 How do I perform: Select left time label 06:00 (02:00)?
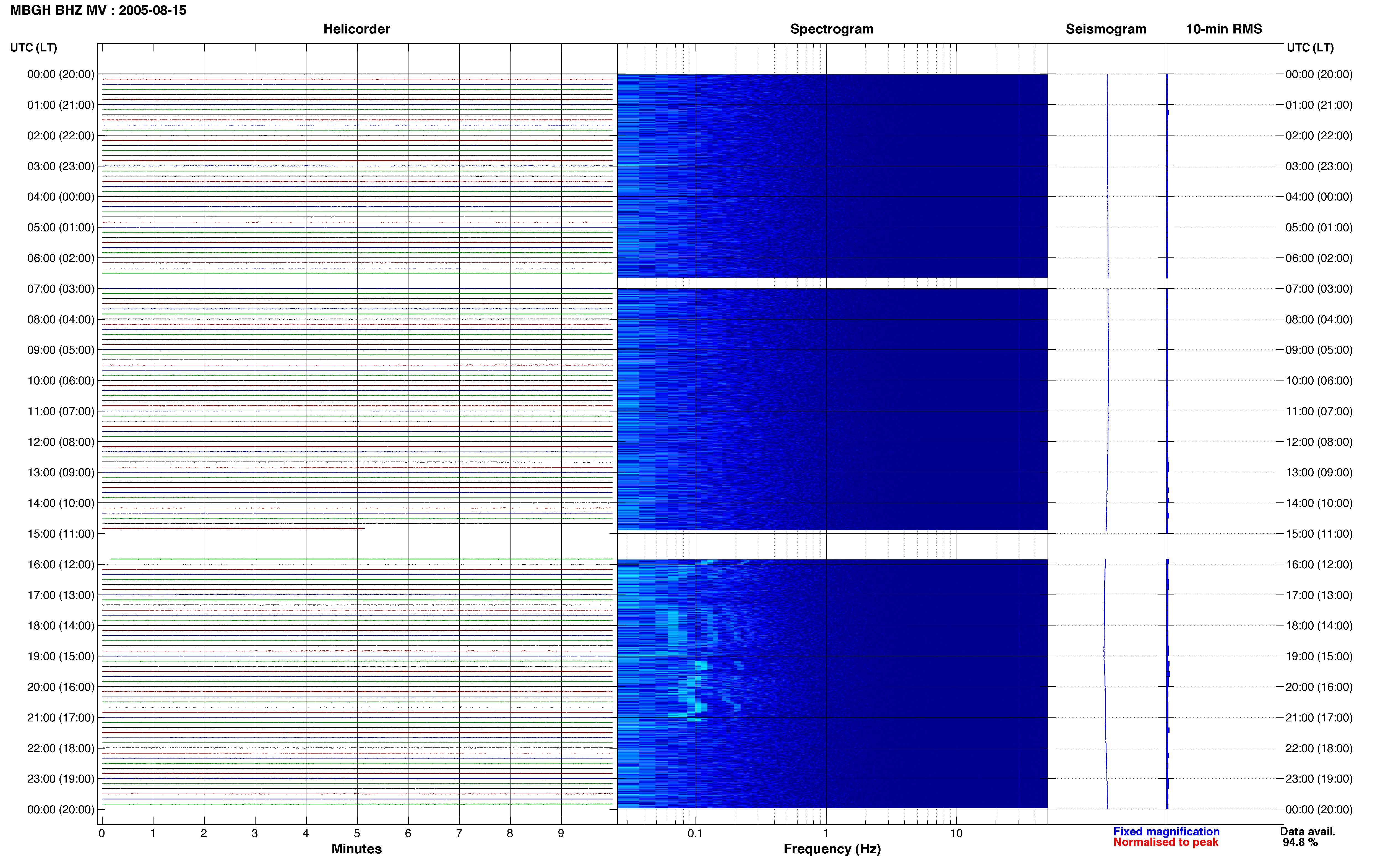click(x=60, y=258)
